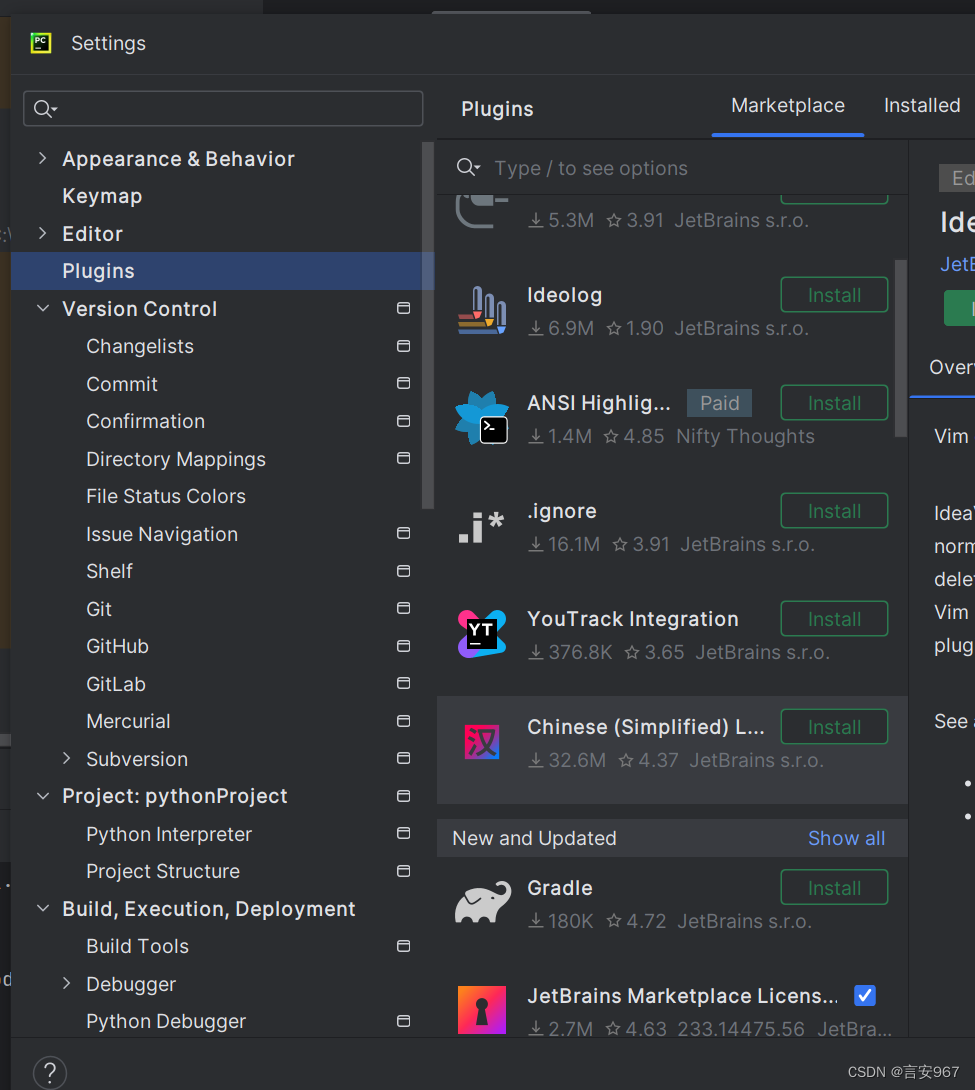The height and width of the screenshot is (1090, 975).
Task: Uncheck the JetBrains Marketplace Licensing checkbox
Action: click(865, 995)
